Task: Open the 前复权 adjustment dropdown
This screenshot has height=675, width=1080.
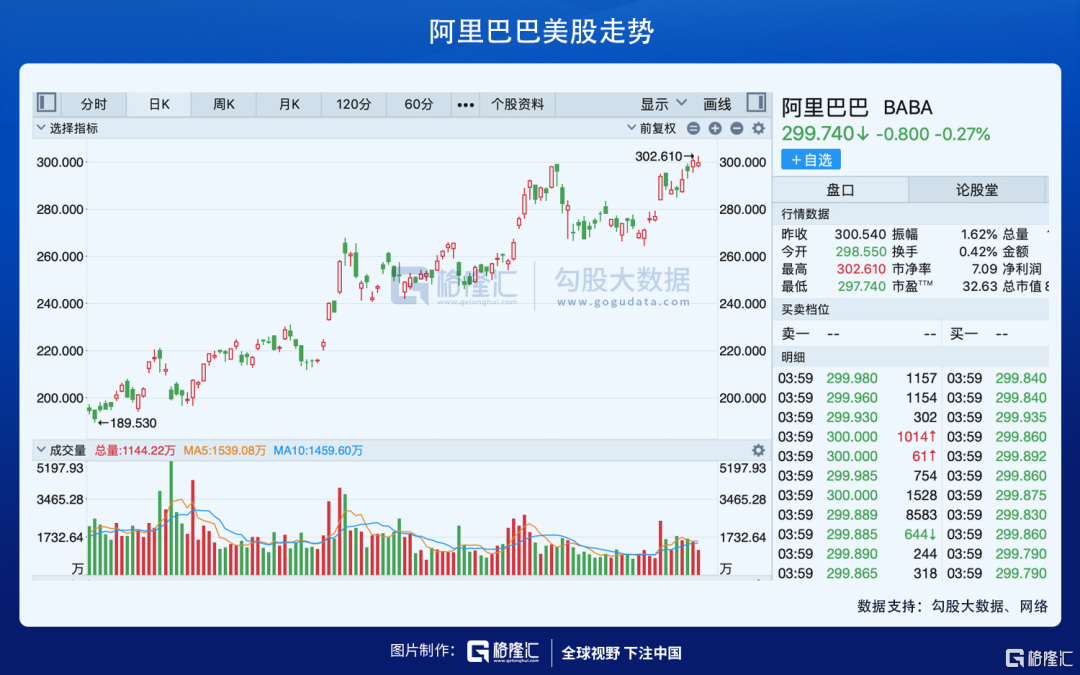Action: pyautogui.click(x=651, y=128)
